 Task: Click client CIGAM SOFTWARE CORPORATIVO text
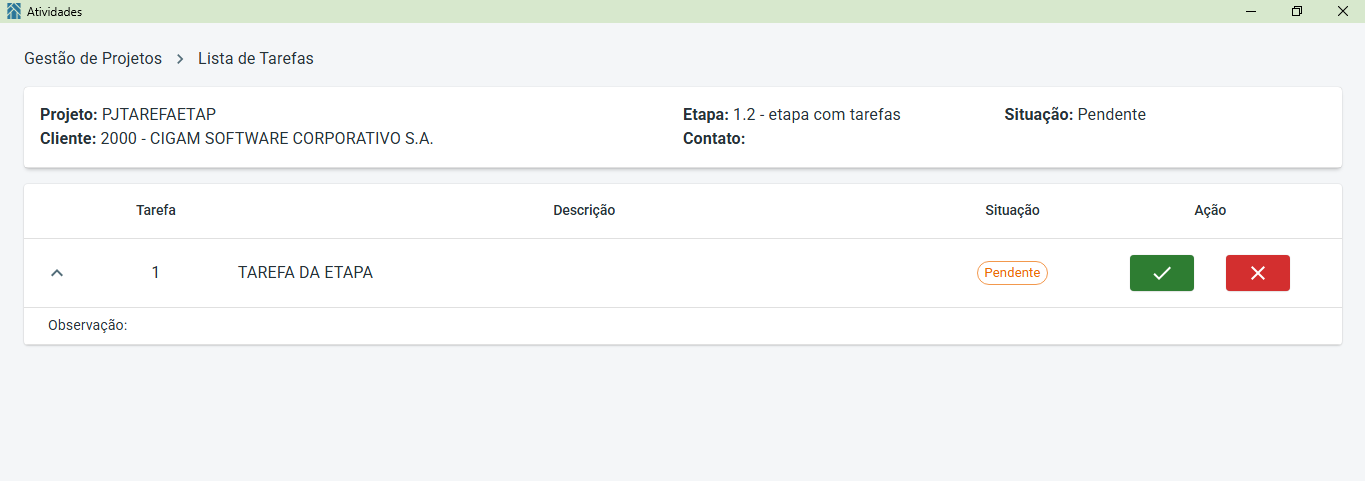point(267,139)
